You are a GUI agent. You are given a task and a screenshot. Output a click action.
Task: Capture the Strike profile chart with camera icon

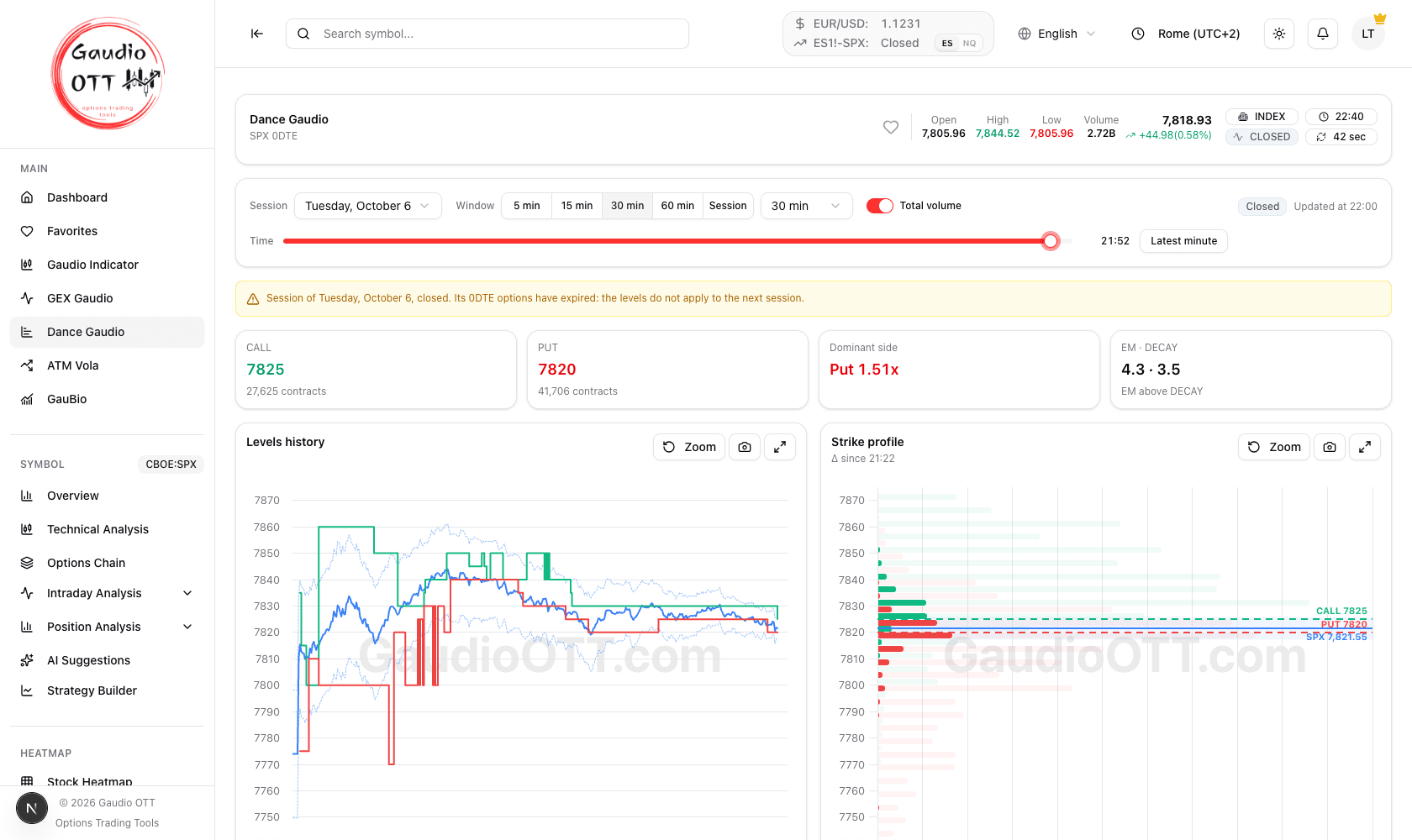click(x=1330, y=447)
